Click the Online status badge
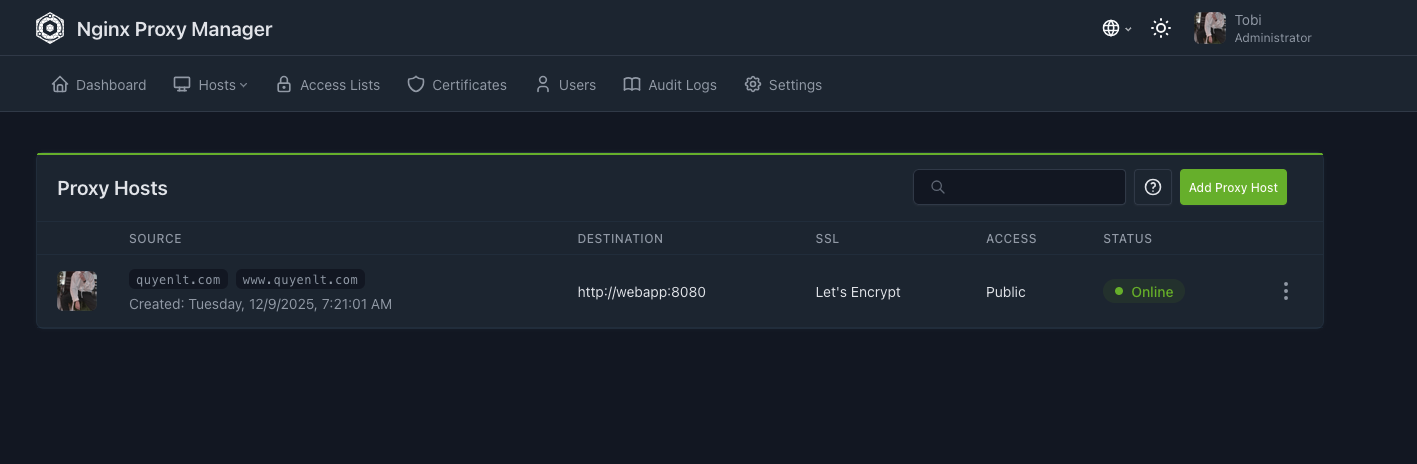1417x464 pixels. tap(1143, 292)
